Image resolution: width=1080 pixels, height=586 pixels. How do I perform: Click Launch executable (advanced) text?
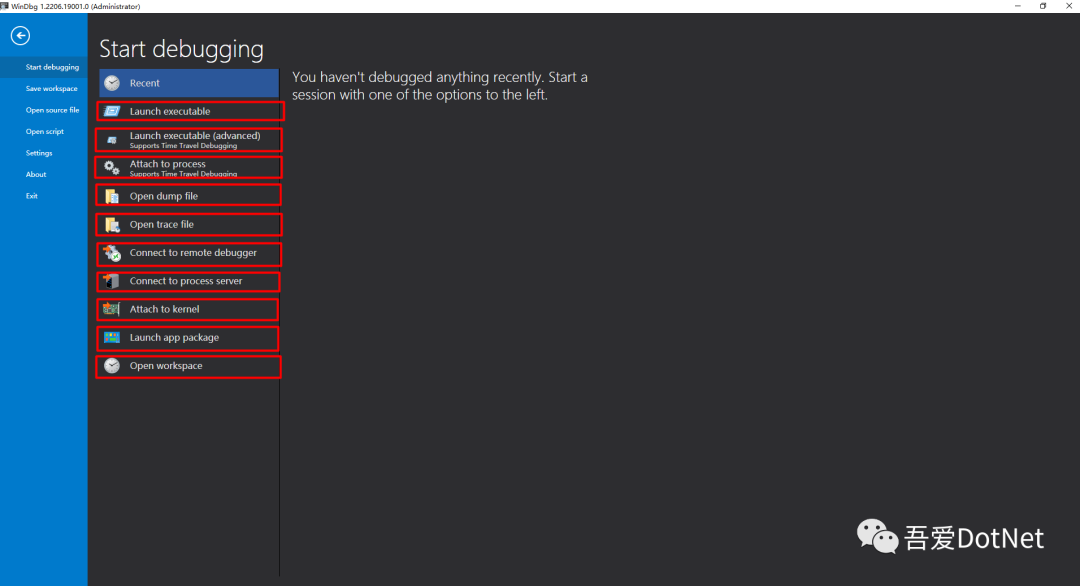tap(195, 136)
